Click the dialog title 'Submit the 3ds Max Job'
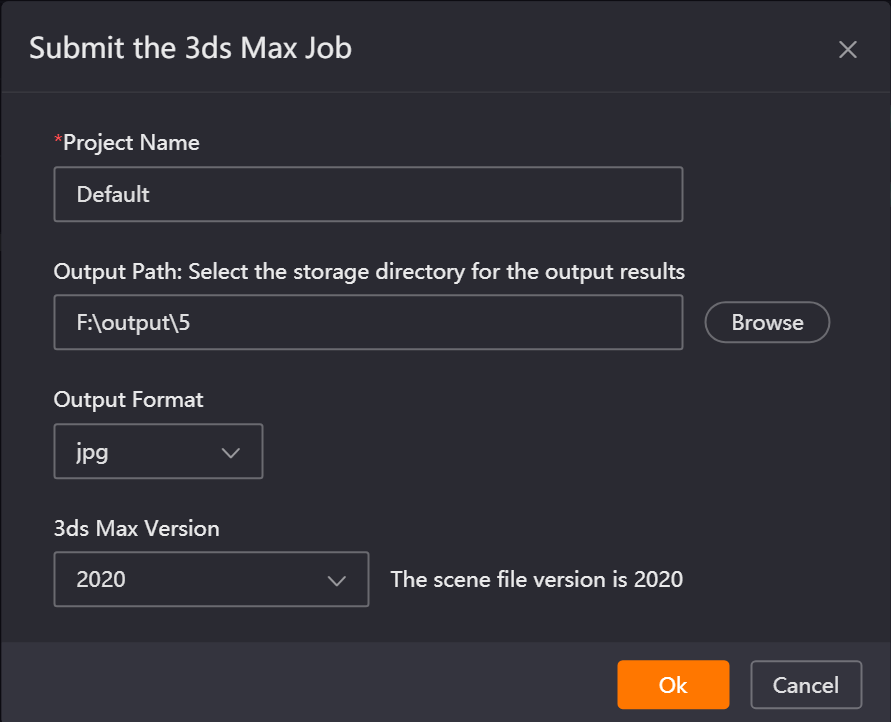This screenshot has width=891, height=722. (x=190, y=48)
